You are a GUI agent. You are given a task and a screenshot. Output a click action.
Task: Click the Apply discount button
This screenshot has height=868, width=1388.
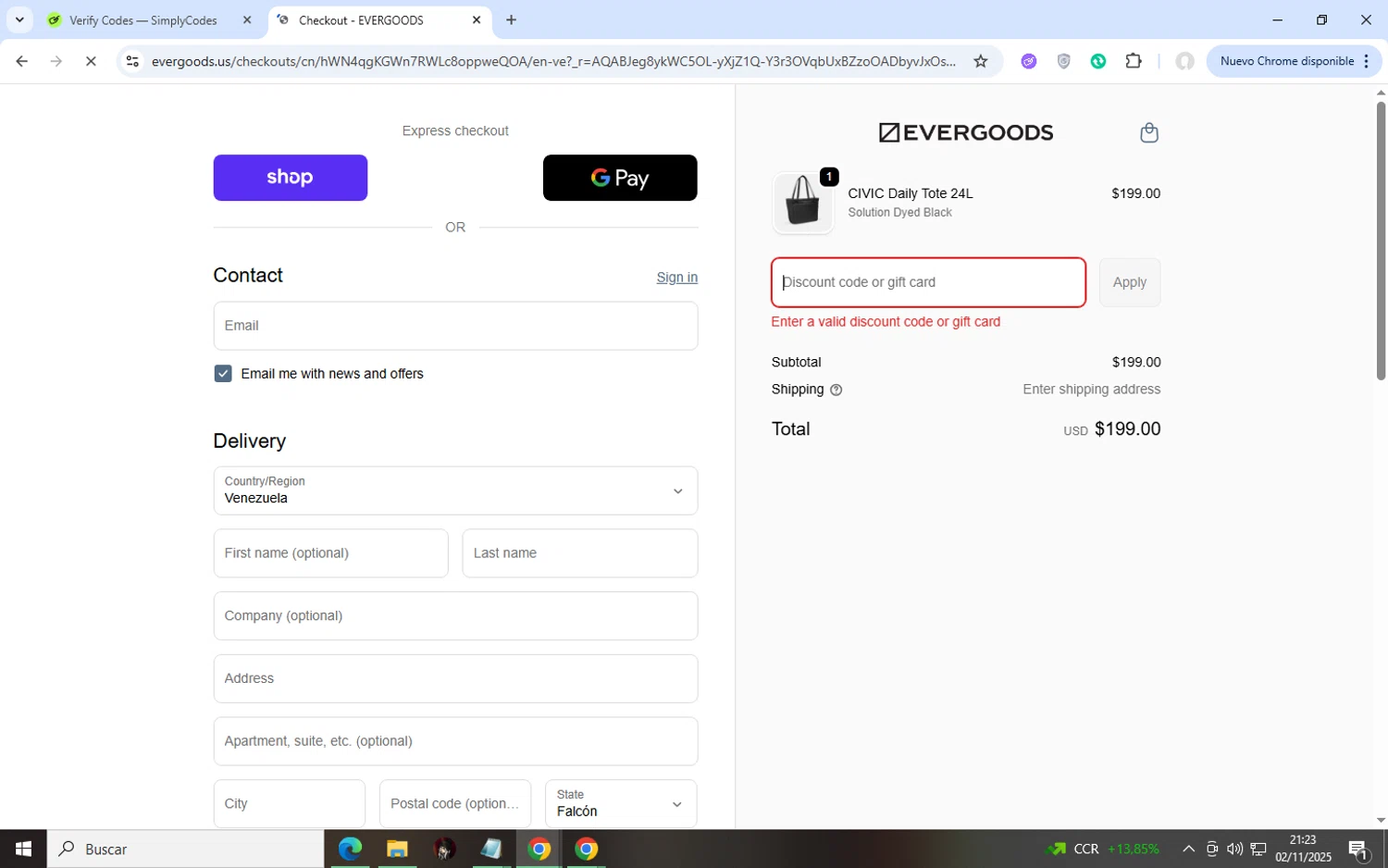click(1129, 282)
